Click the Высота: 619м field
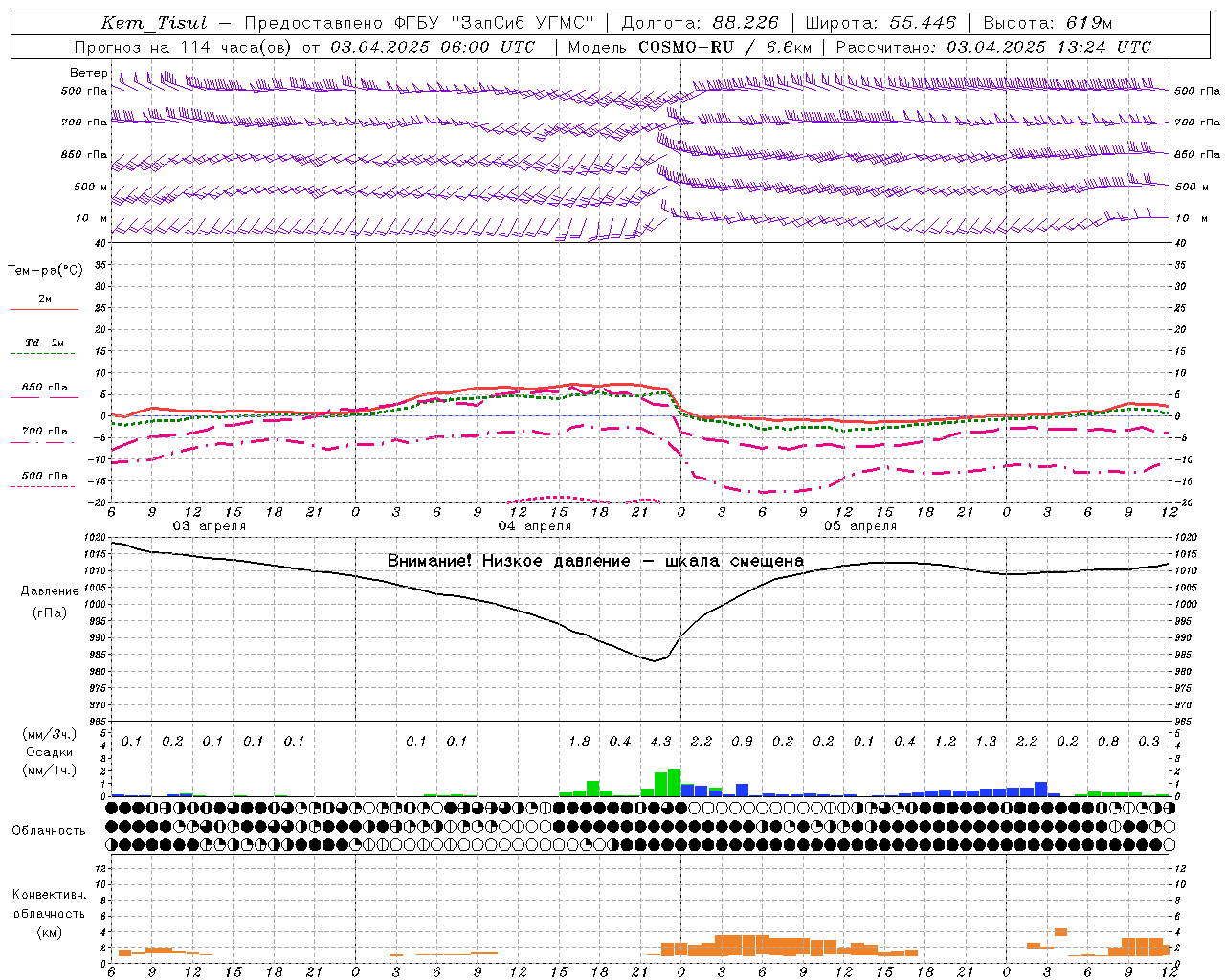The image size is (1225, 980). 1048,23
